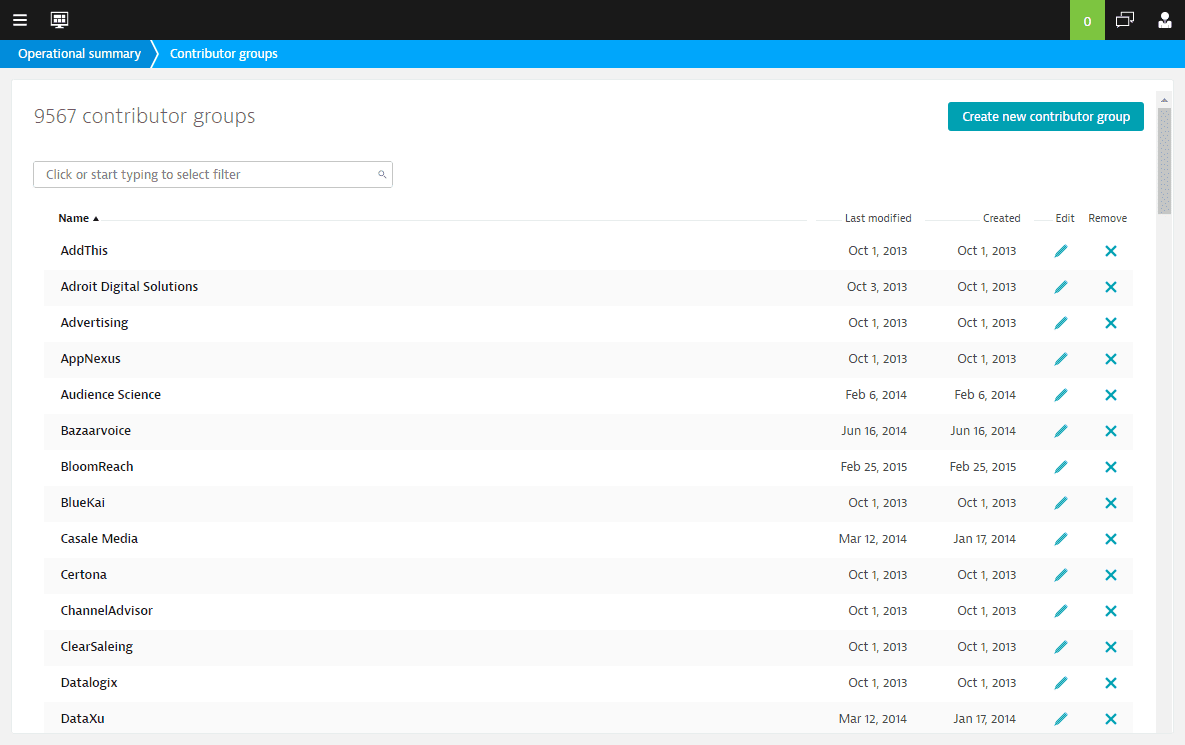Select the ChannelAdvisor row name
The image size is (1185, 745).
click(107, 611)
